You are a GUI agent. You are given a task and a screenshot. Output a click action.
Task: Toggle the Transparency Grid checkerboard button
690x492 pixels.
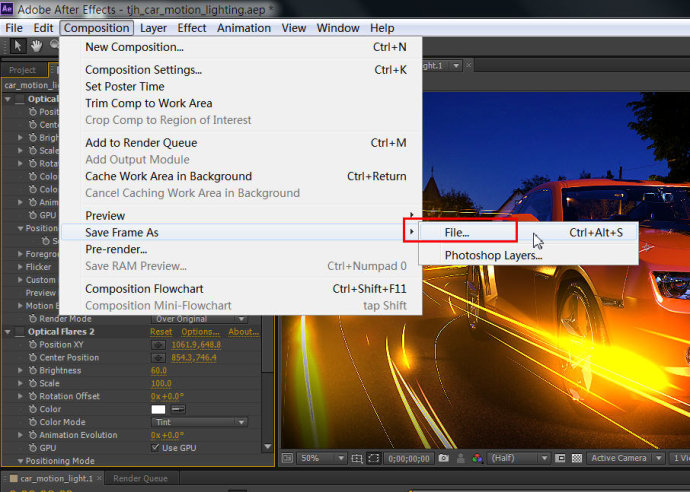pyautogui.click(x=576, y=459)
